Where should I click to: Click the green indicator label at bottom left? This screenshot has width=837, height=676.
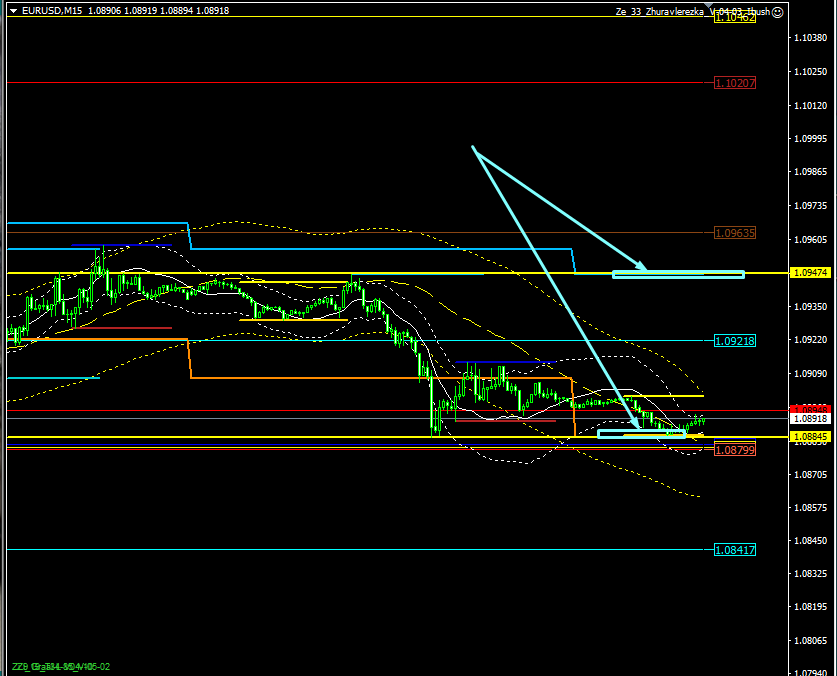pyautogui.click(x=60, y=666)
